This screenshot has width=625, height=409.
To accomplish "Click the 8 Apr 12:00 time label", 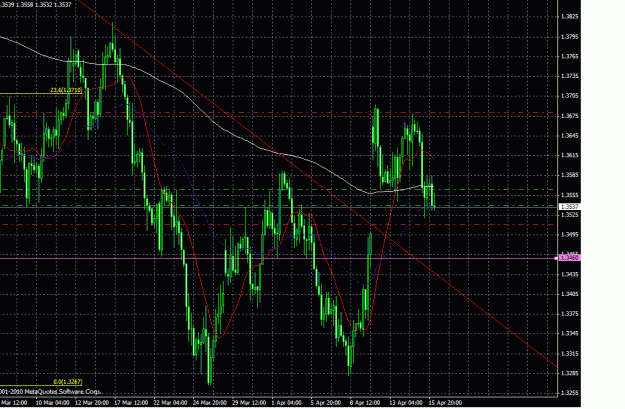I will coord(365,403).
